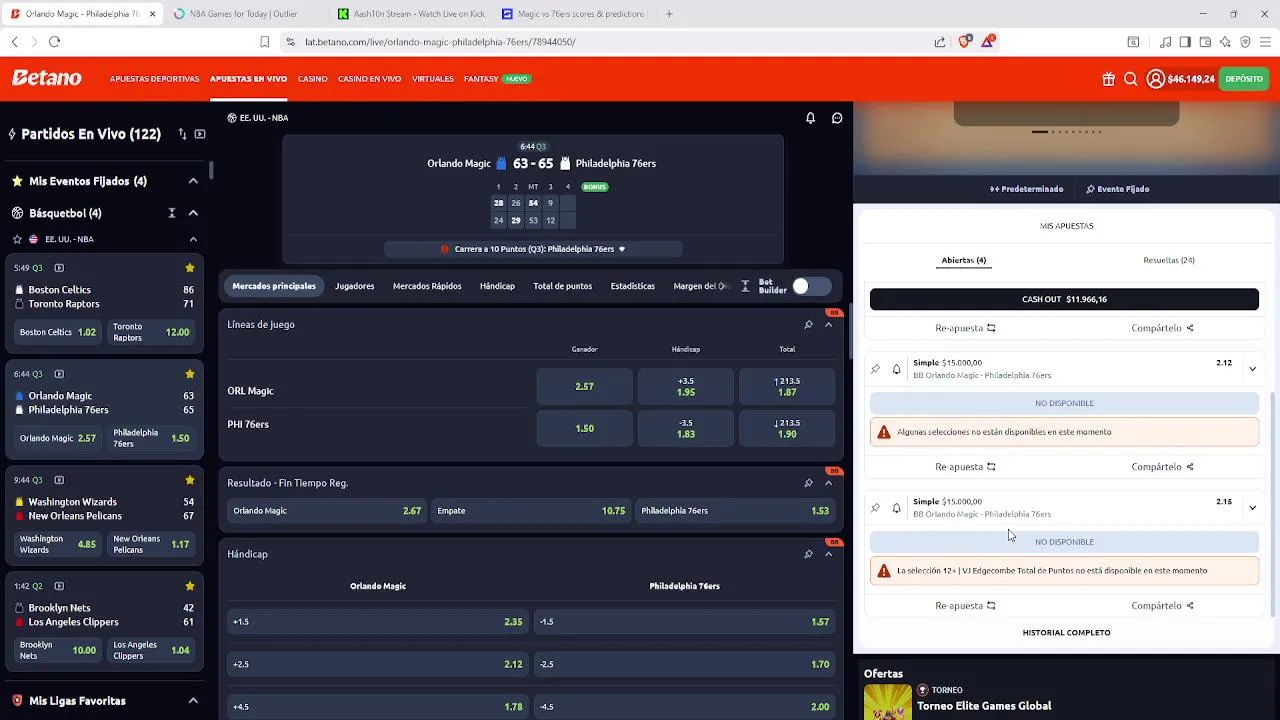Screen dimensions: 1280x720
Task: Open the gift promotions icon in header
Action: (x=1108, y=79)
